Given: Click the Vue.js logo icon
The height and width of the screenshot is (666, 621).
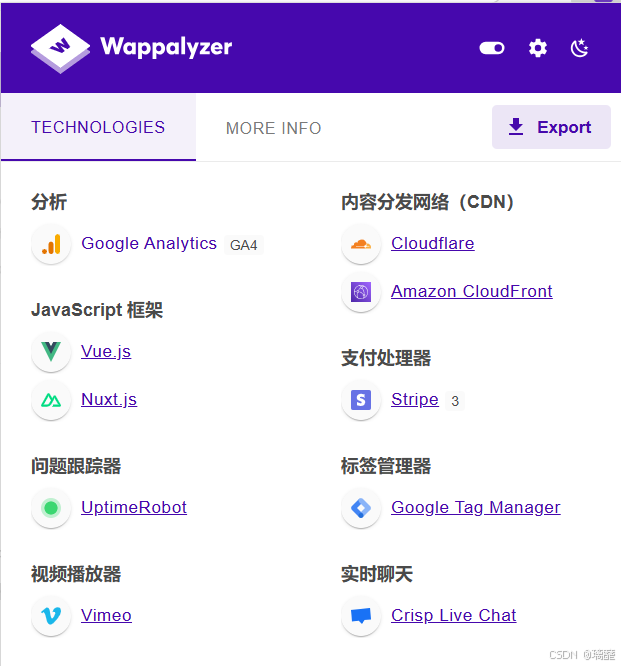Looking at the screenshot, I should [51, 352].
